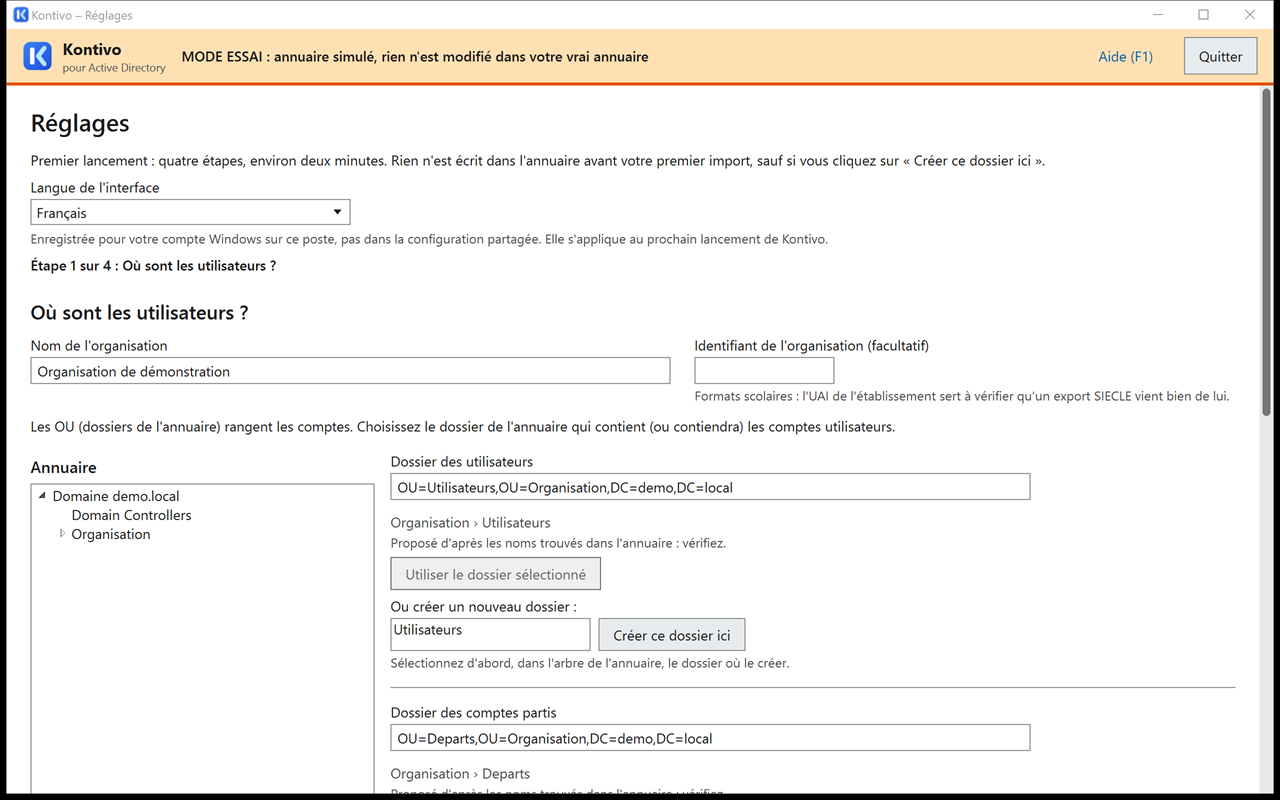This screenshot has width=1280, height=800.
Task: Click the Kontivo icon in the title bar
Action: (x=21, y=15)
